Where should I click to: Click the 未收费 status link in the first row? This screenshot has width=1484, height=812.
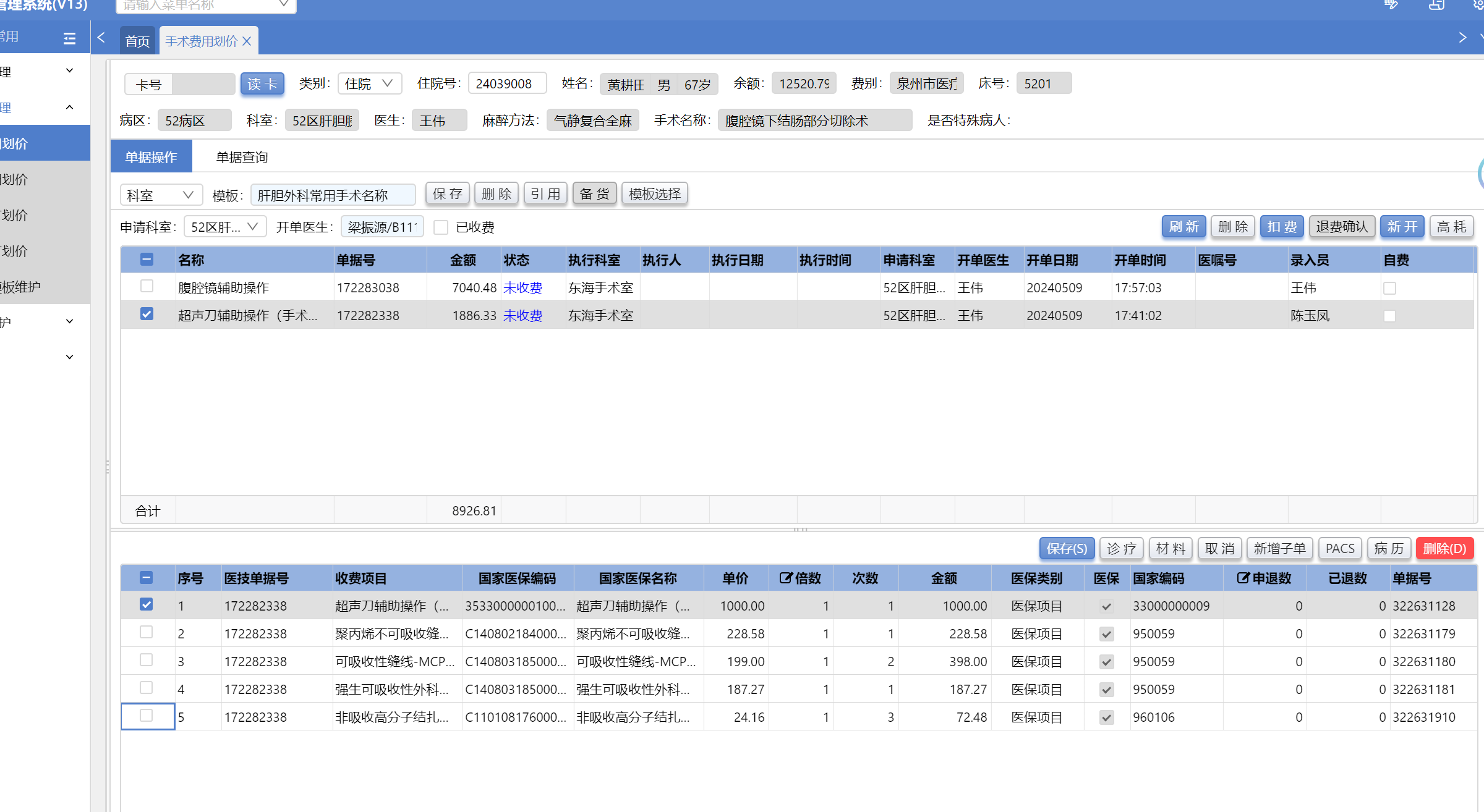click(x=522, y=288)
